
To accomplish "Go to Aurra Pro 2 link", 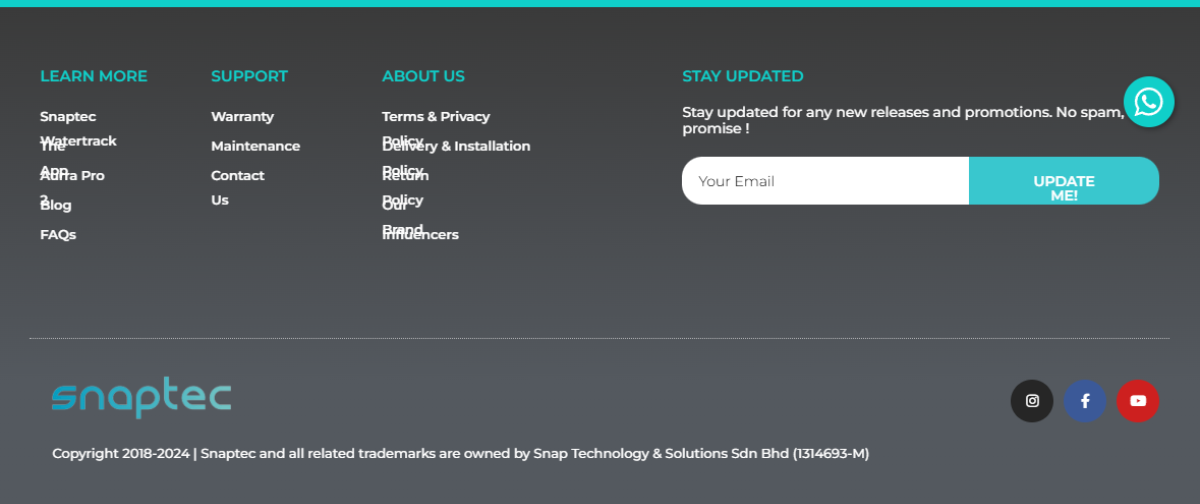I will (72, 187).
